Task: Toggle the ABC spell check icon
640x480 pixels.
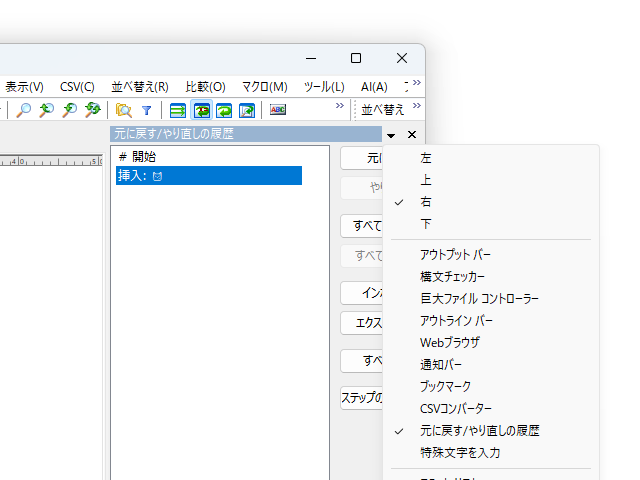Action: (278, 109)
